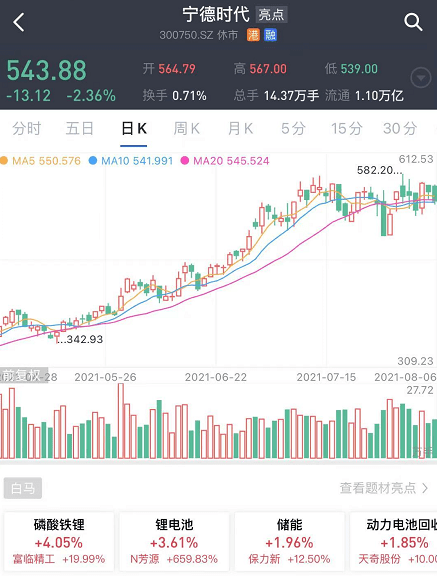Toggle the 前复权 adjustment setting
Screen dimensions: 437x576
pos(24,375)
